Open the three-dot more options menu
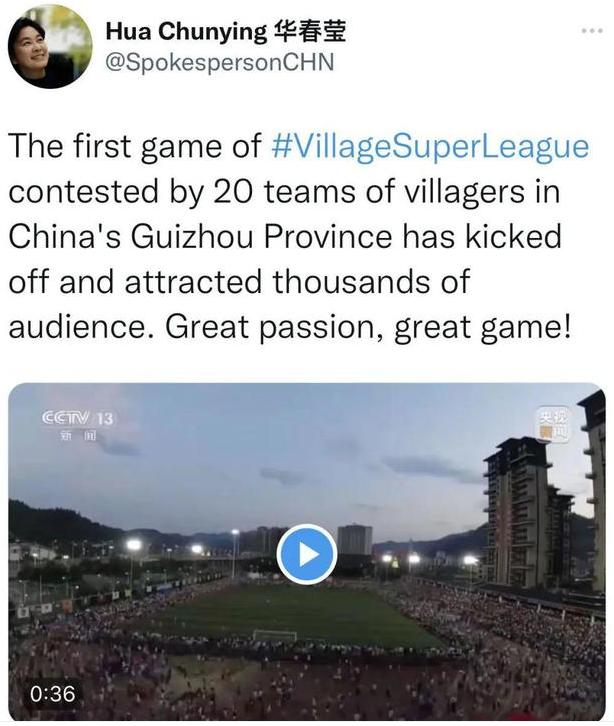The height and width of the screenshot is (726, 614). [592, 31]
